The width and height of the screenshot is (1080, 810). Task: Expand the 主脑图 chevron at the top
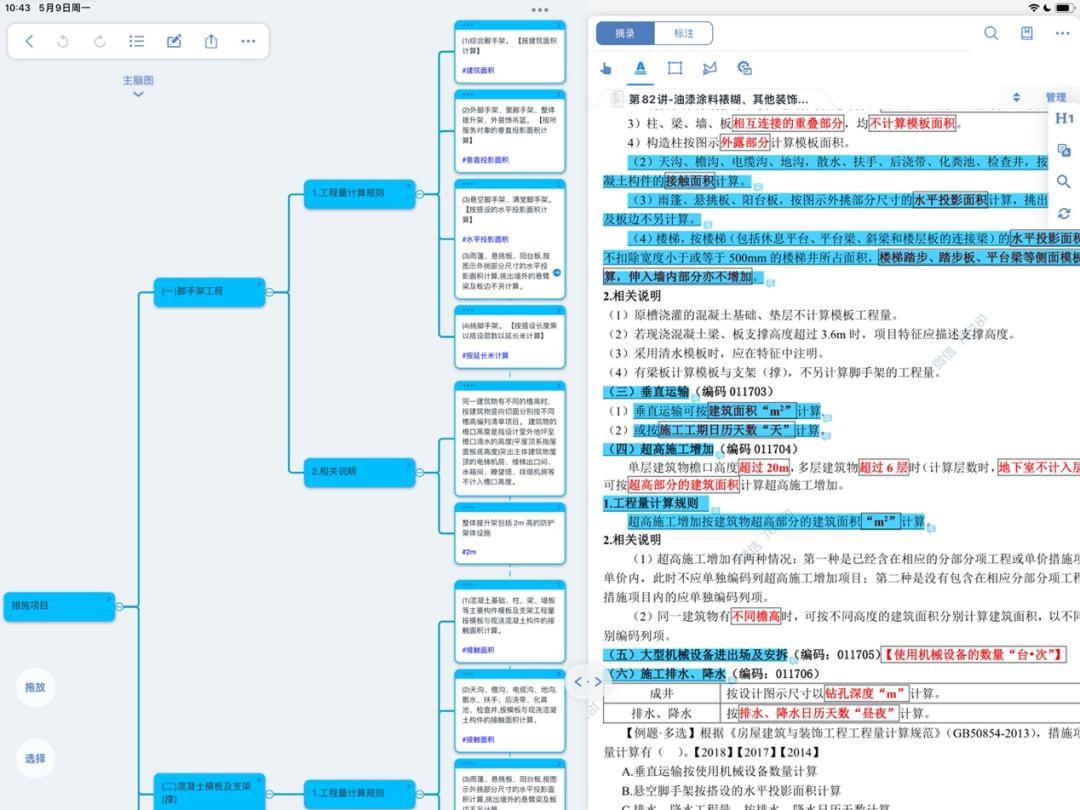137,93
